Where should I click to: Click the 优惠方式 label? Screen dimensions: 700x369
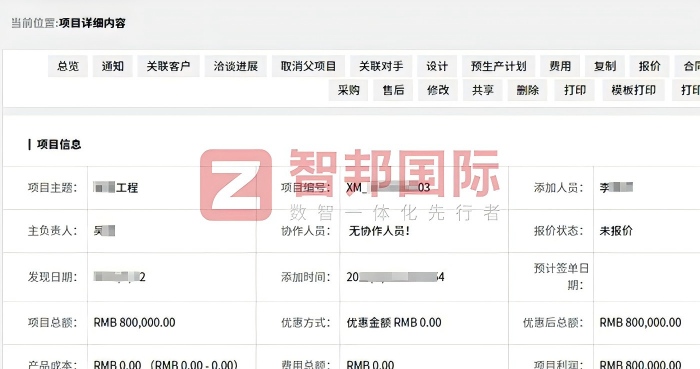click(305, 322)
